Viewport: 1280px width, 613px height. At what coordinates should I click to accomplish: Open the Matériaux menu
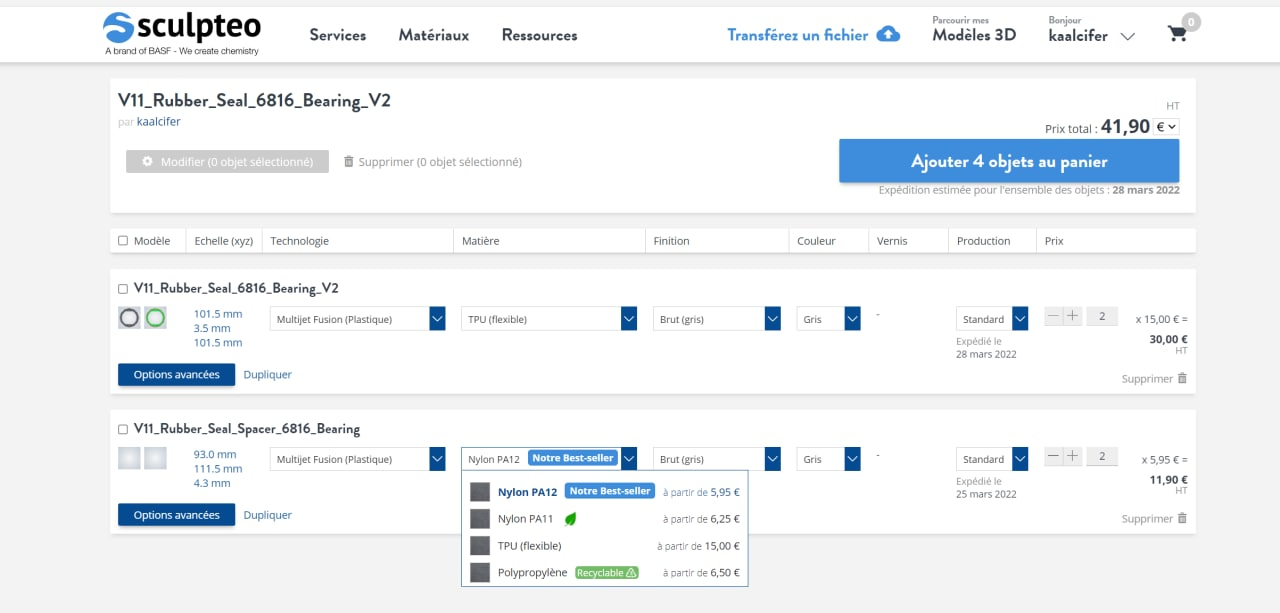point(434,35)
